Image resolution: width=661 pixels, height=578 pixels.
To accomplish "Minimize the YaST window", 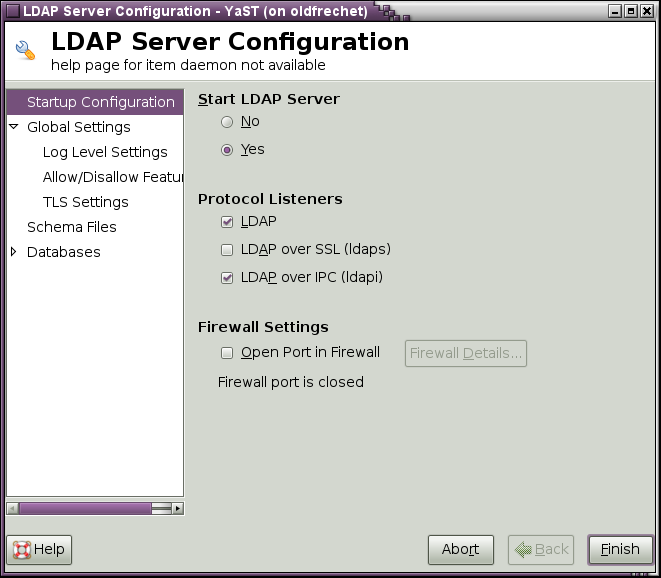I will (614, 11).
